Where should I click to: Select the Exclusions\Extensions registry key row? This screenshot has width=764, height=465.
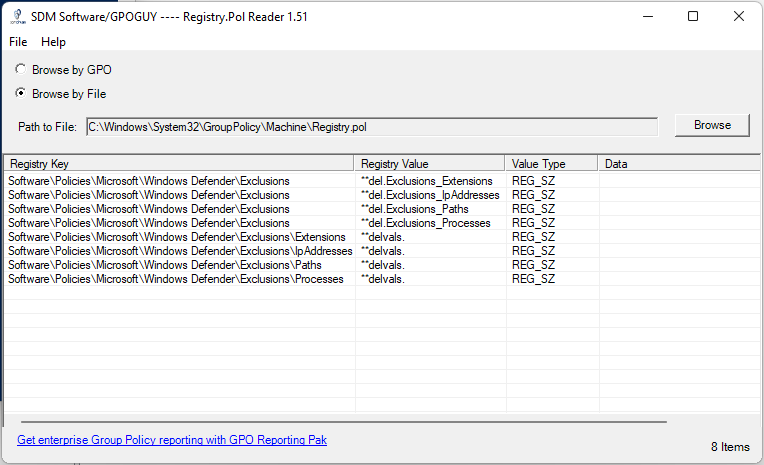point(176,237)
